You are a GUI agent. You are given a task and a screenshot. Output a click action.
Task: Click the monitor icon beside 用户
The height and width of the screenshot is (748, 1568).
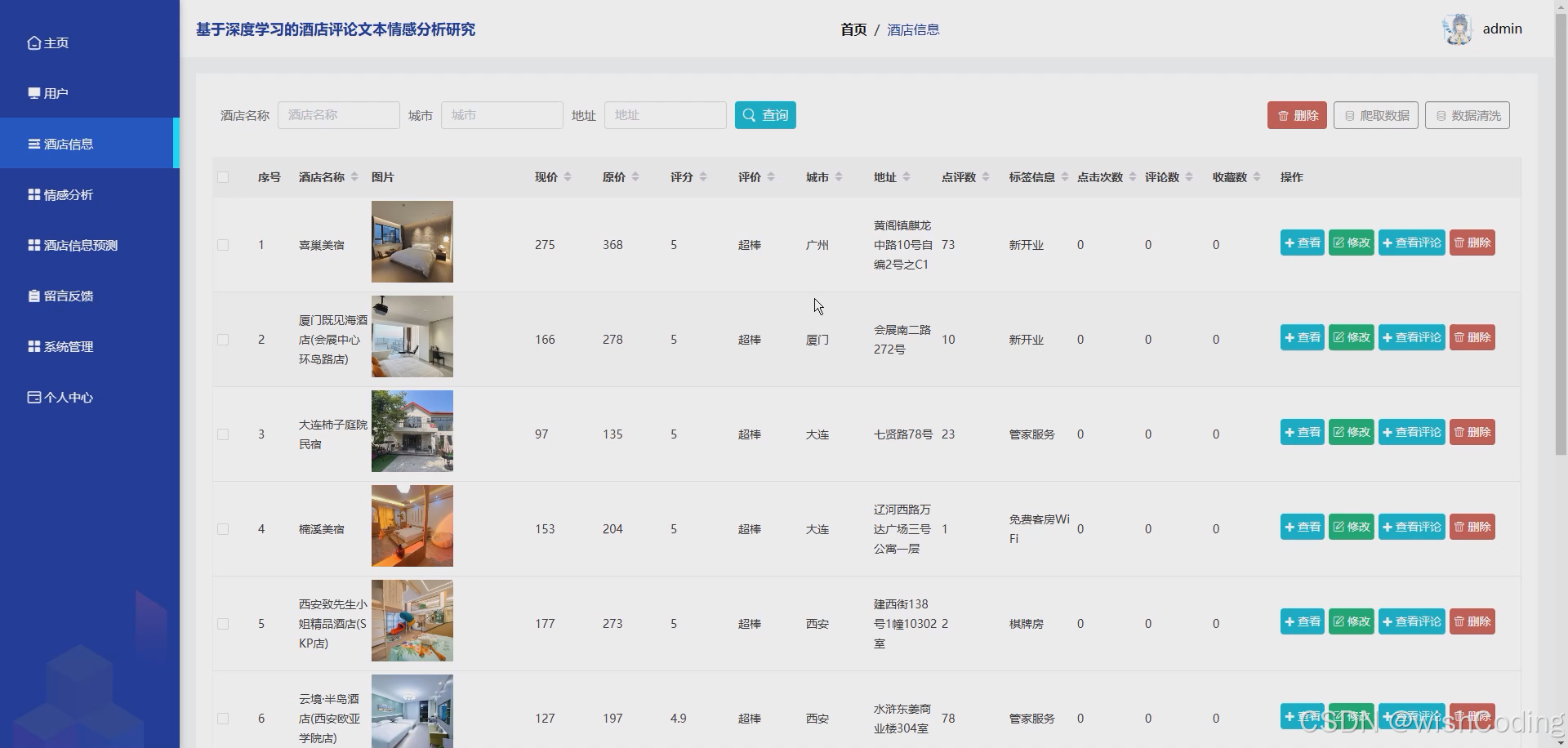(33, 93)
